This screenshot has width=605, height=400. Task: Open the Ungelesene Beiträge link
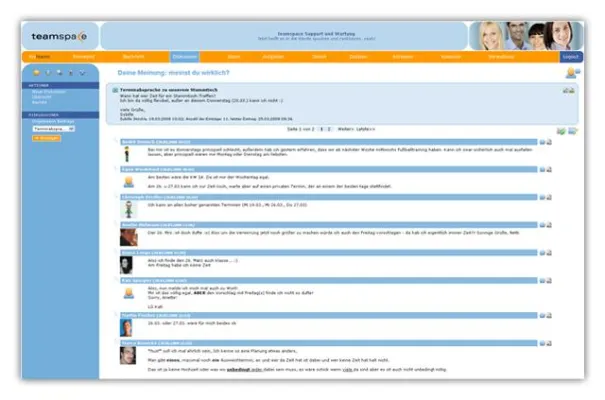(53, 121)
